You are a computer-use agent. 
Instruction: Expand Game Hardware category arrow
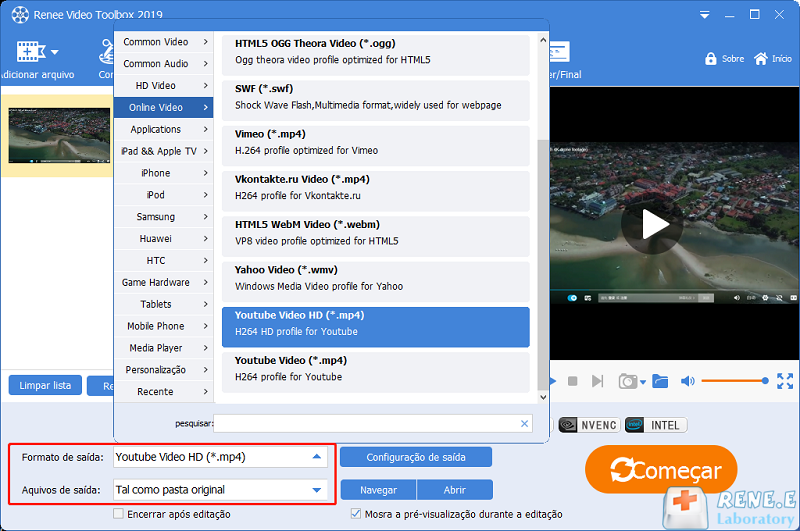[206, 283]
